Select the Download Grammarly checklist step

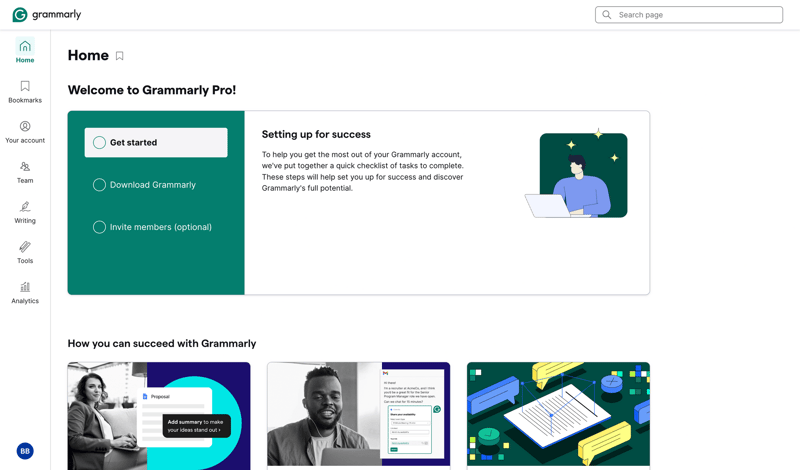pos(156,185)
